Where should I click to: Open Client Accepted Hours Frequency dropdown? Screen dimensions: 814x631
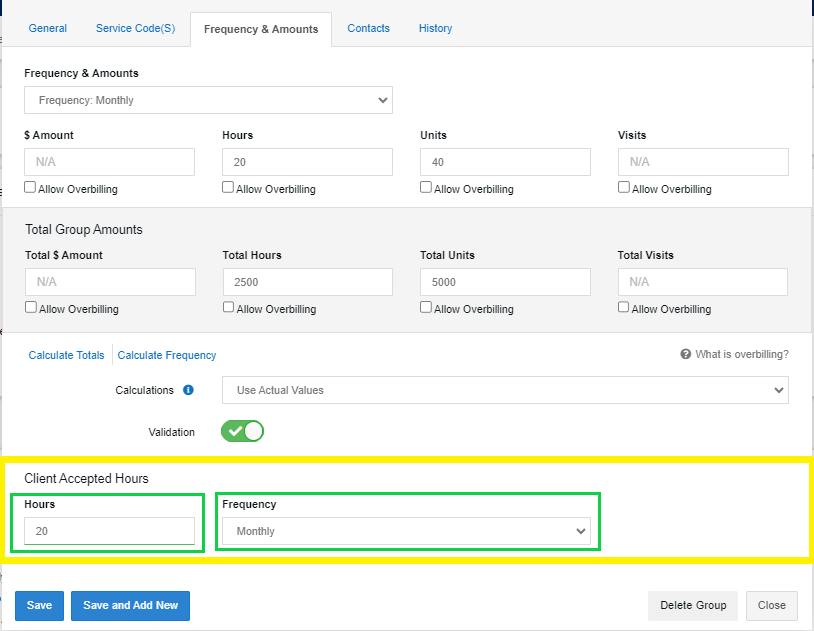(406, 531)
